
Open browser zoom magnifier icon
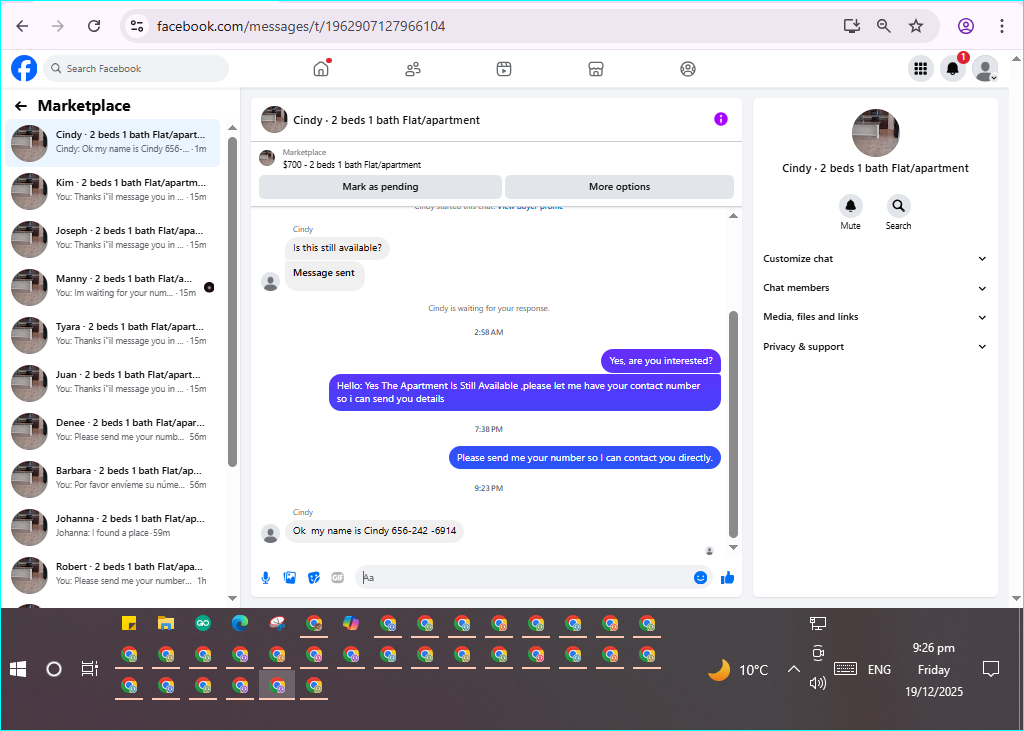click(884, 26)
